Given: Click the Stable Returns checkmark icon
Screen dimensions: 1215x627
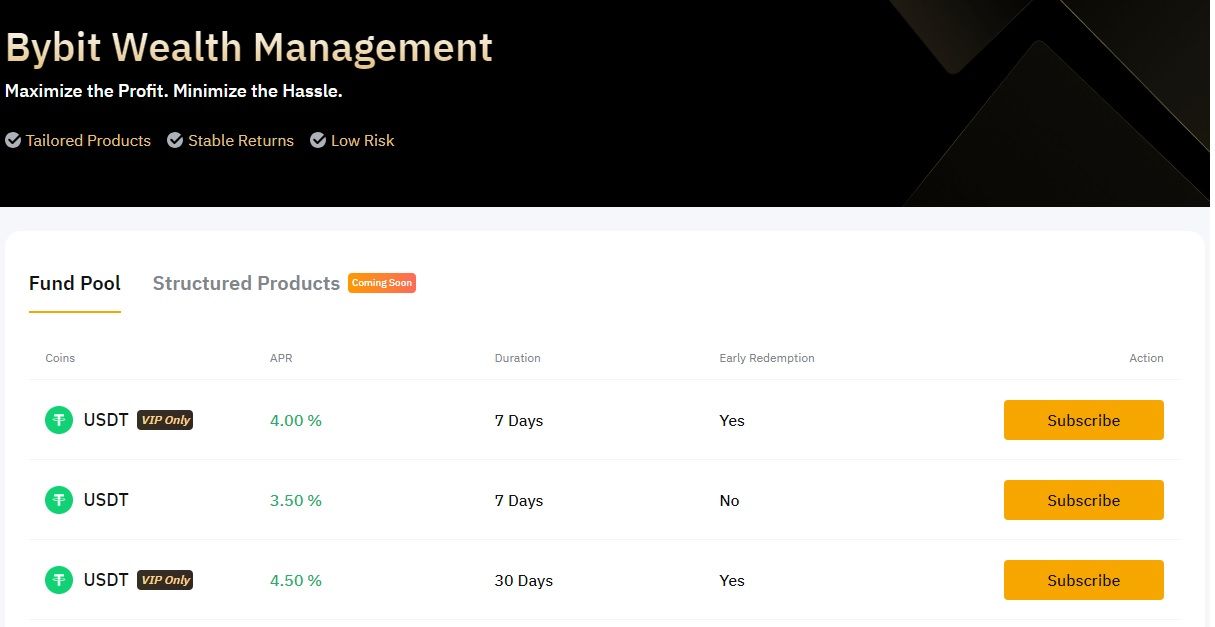Looking at the screenshot, I should pos(175,141).
